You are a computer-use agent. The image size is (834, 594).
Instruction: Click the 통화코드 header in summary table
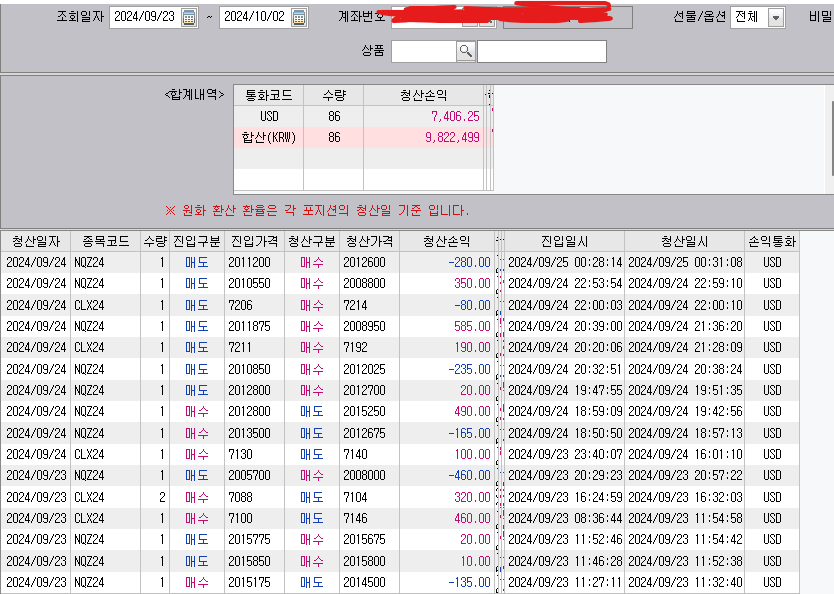click(x=268, y=95)
